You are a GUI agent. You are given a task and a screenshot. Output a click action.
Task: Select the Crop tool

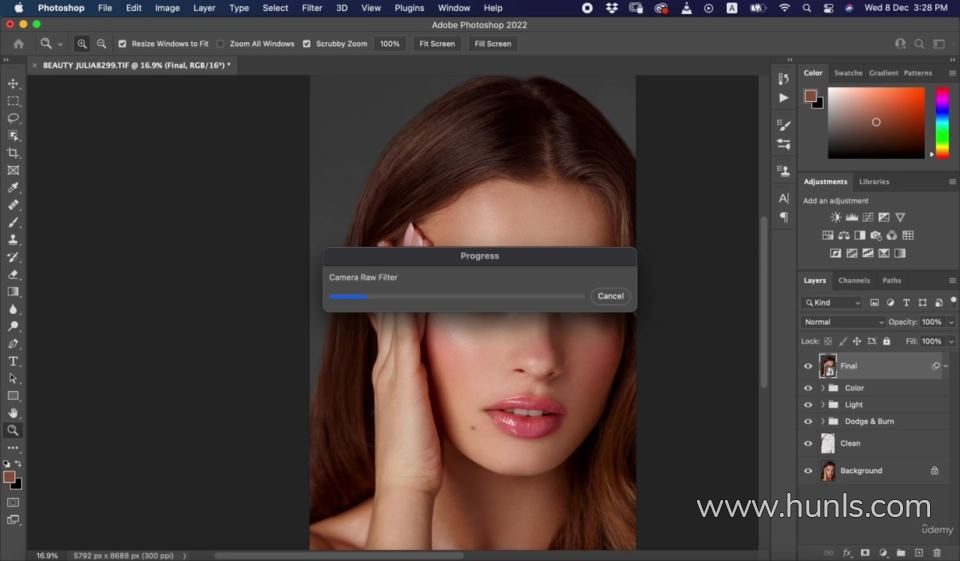click(13, 153)
